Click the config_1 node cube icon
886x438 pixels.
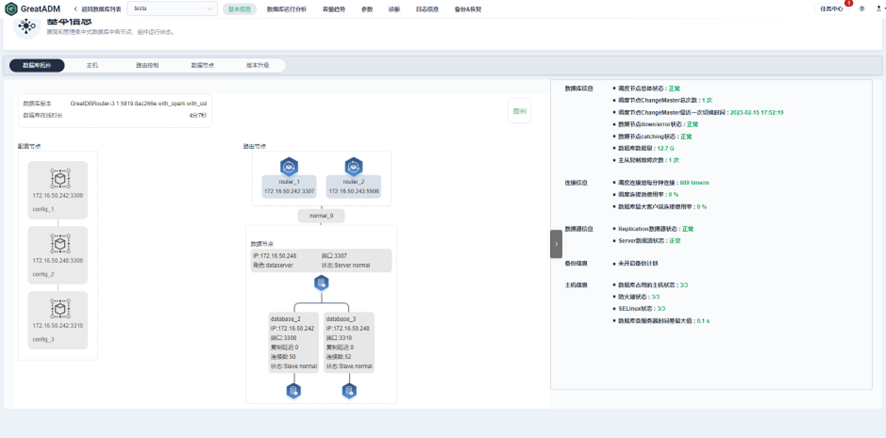59,179
